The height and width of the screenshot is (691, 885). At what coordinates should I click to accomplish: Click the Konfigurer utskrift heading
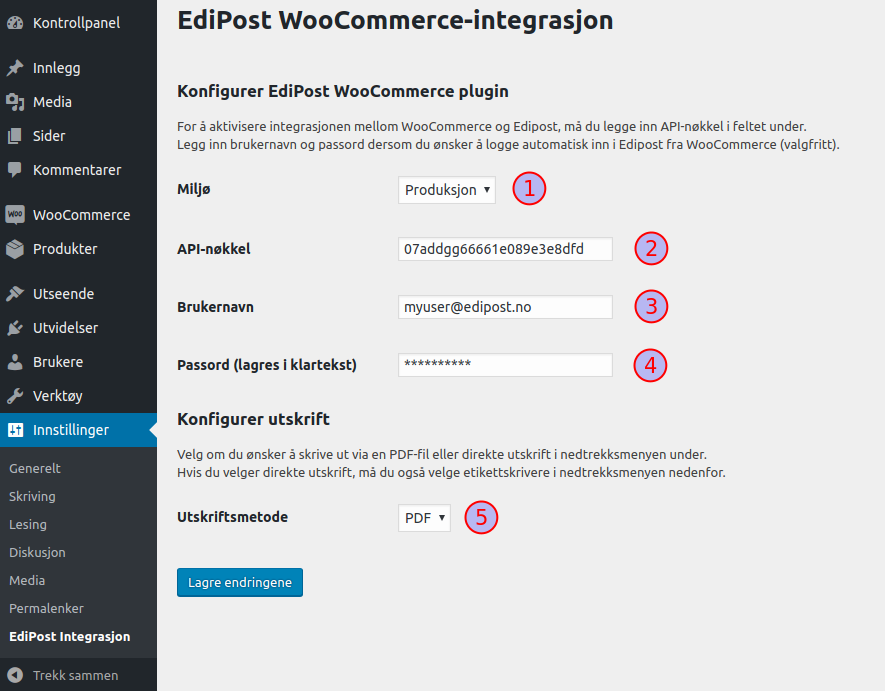click(253, 419)
